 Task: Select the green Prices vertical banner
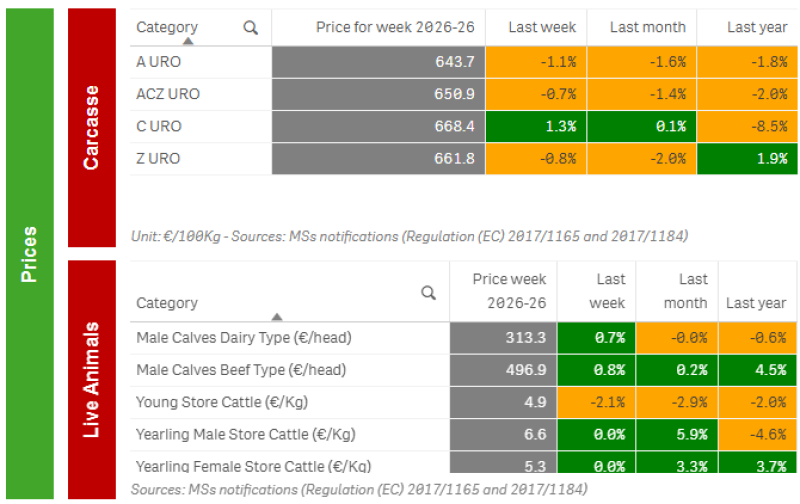pos(30,254)
